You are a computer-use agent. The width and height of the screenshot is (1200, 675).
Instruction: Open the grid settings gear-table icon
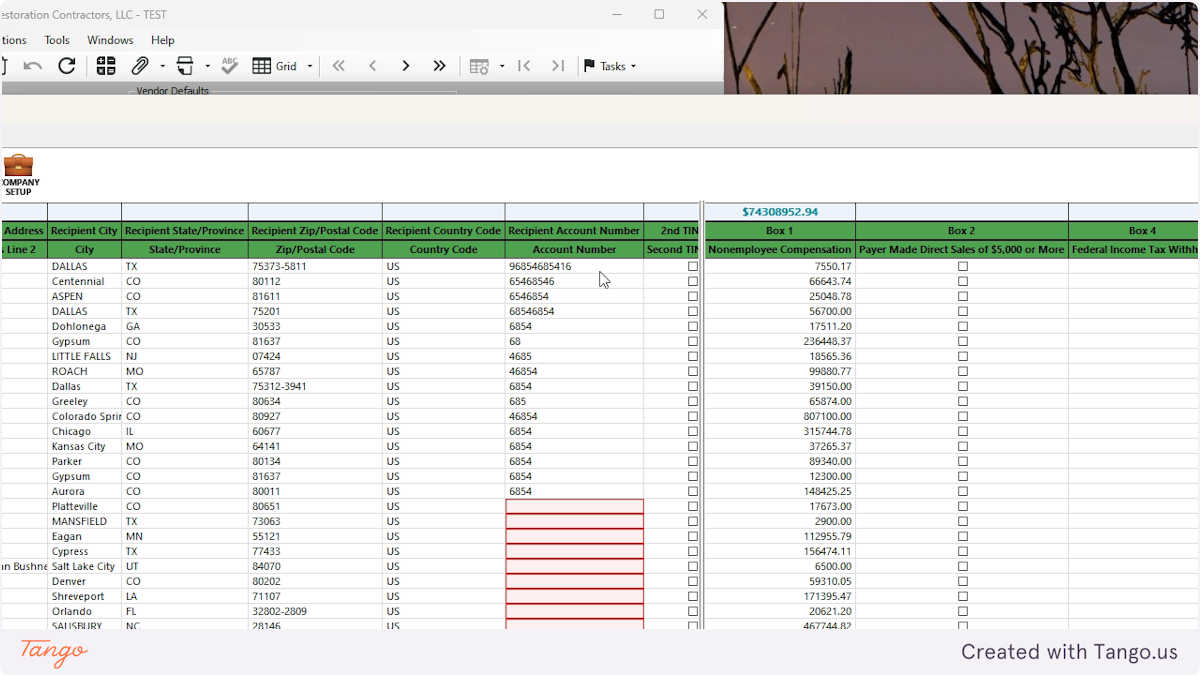pos(479,66)
